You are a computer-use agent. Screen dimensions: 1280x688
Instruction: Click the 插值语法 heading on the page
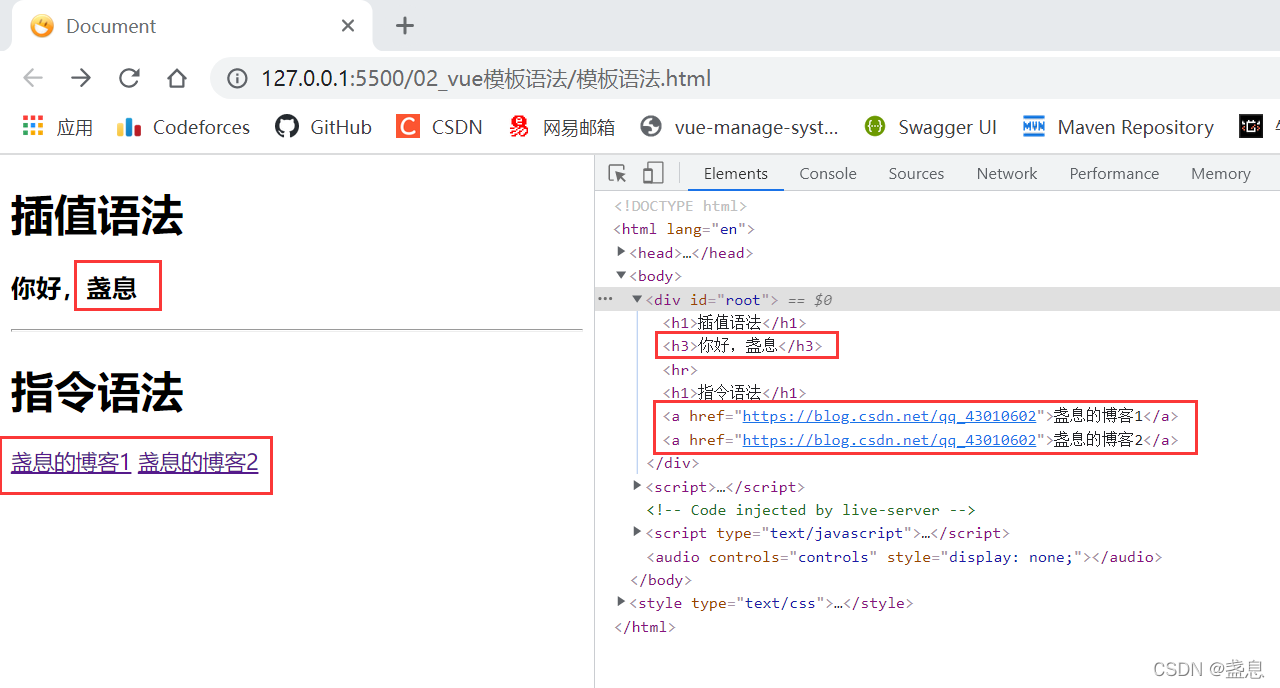(x=97, y=215)
